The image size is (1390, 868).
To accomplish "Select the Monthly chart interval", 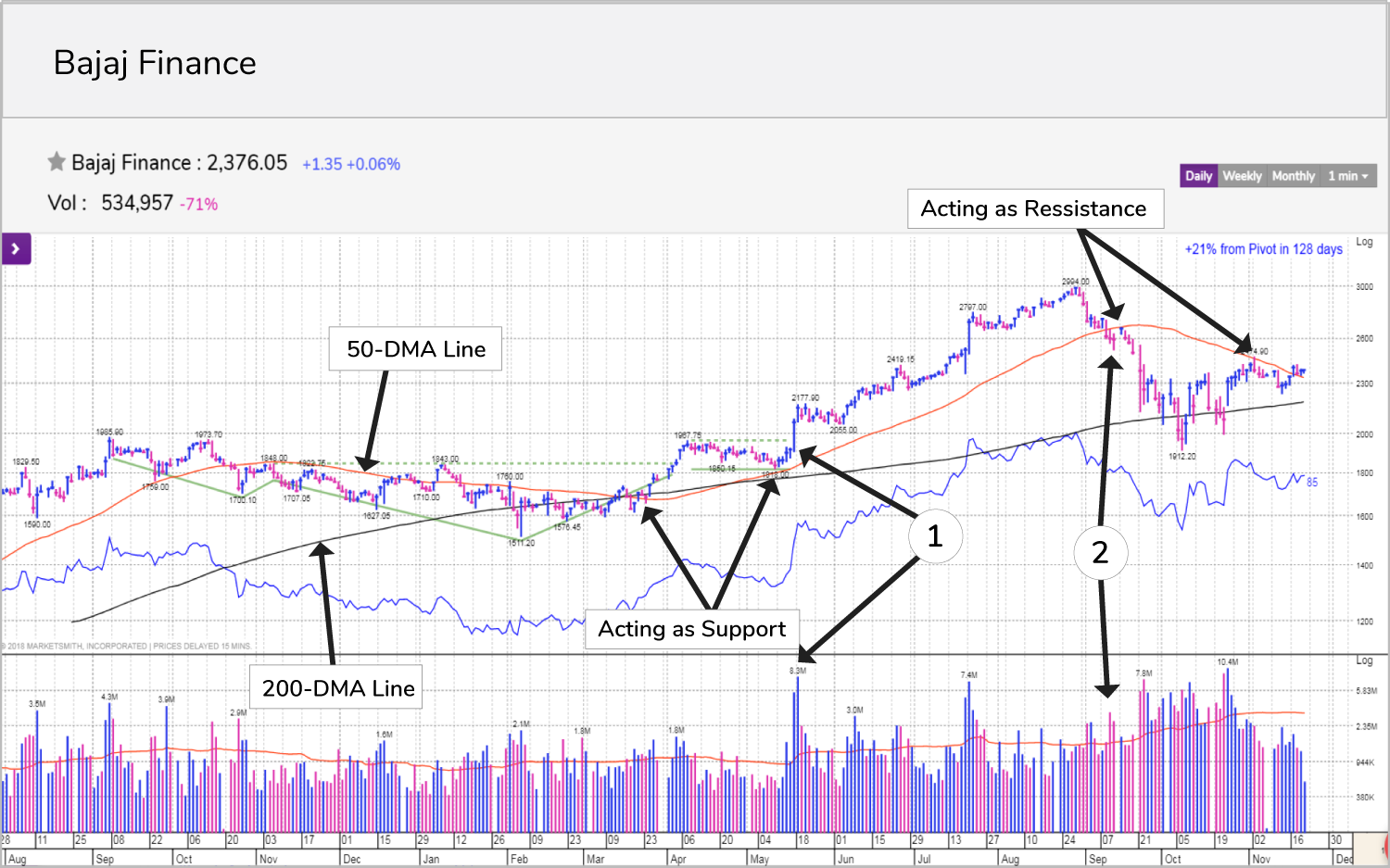I will coord(1293,176).
